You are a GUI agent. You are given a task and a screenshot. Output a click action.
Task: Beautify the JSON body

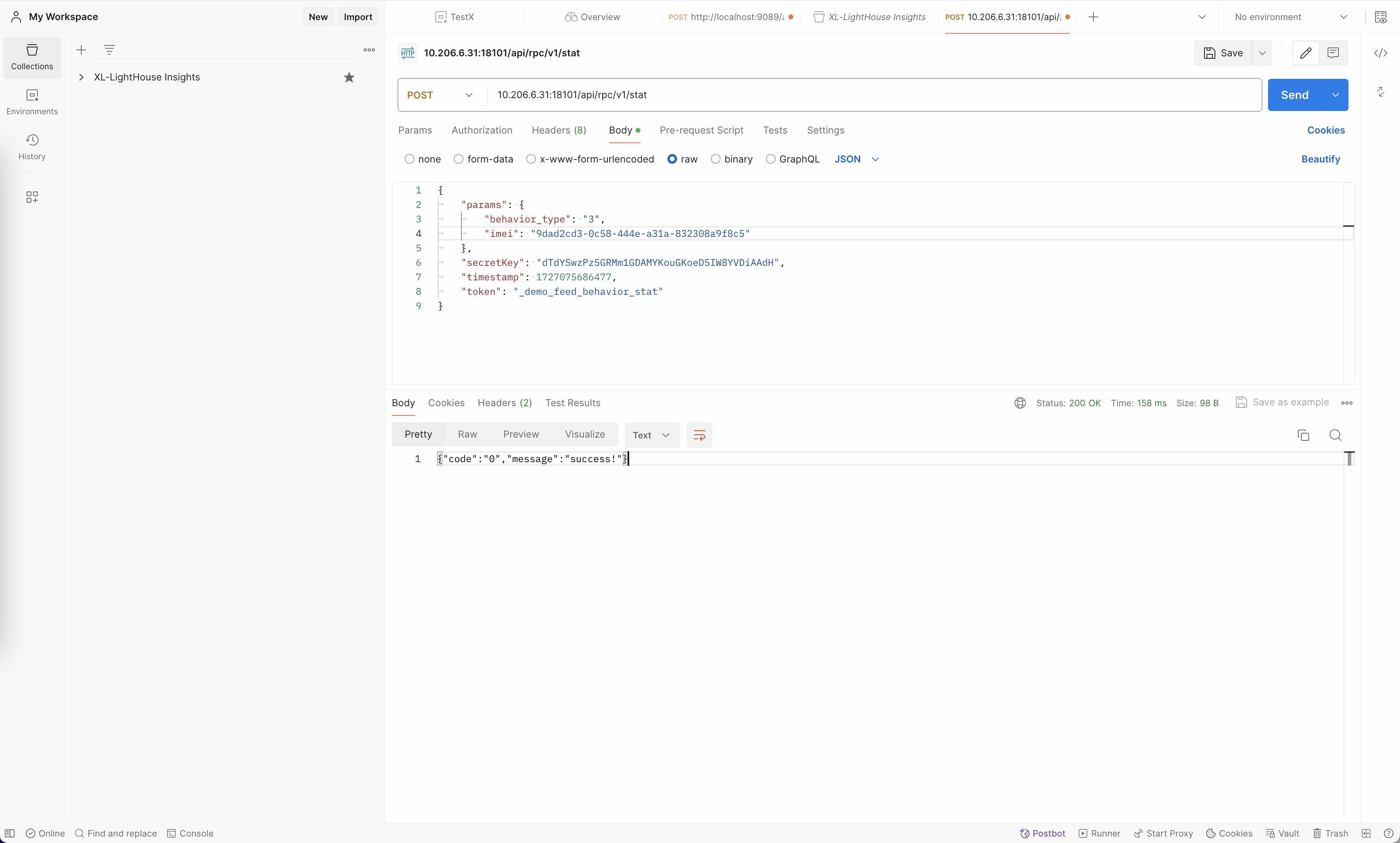tap(1320, 159)
